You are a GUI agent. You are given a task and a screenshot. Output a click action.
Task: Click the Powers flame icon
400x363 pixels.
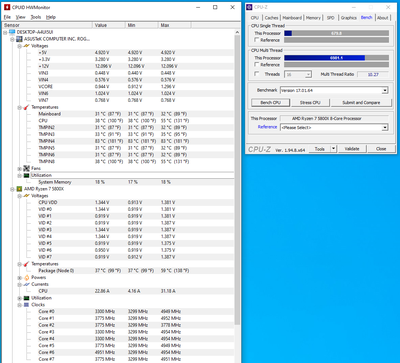pyautogui.click(x=27, y=278)
